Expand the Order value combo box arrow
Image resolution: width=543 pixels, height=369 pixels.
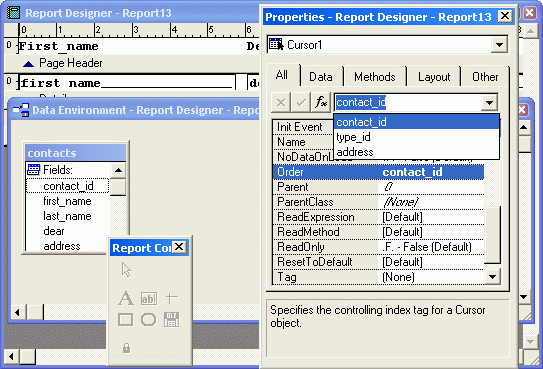489,102
